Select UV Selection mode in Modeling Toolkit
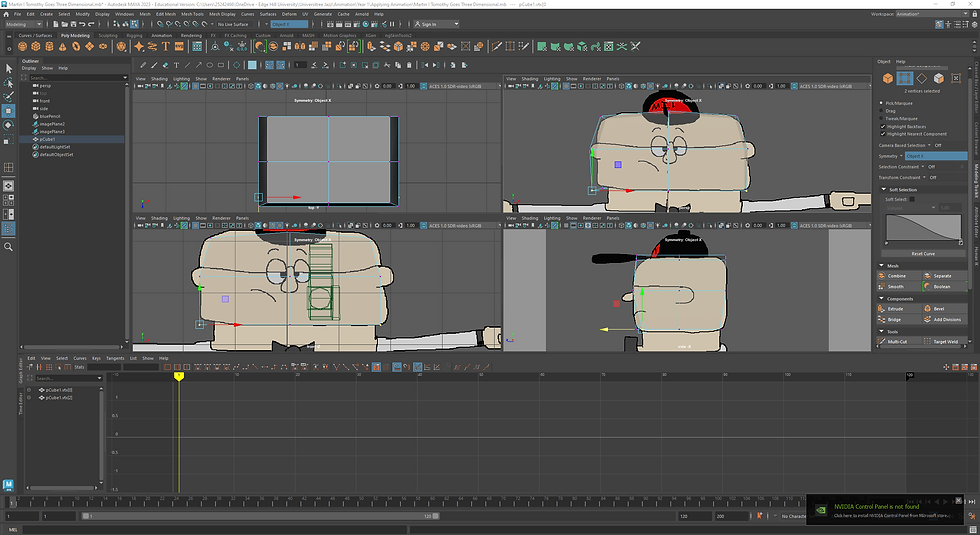 pos(956,78)
